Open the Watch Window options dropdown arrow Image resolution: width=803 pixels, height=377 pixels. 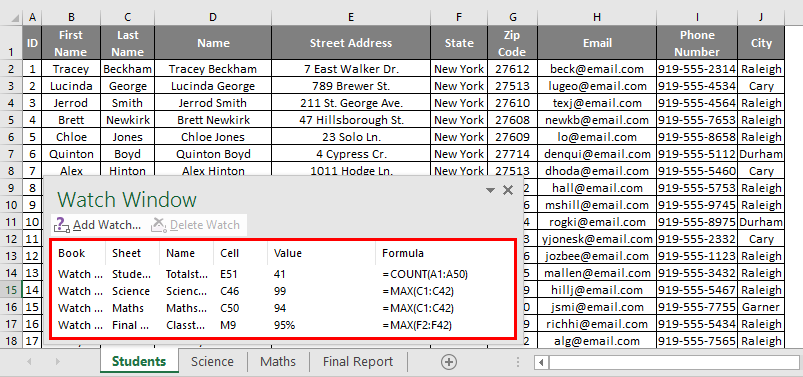click(x=490, y=190)
